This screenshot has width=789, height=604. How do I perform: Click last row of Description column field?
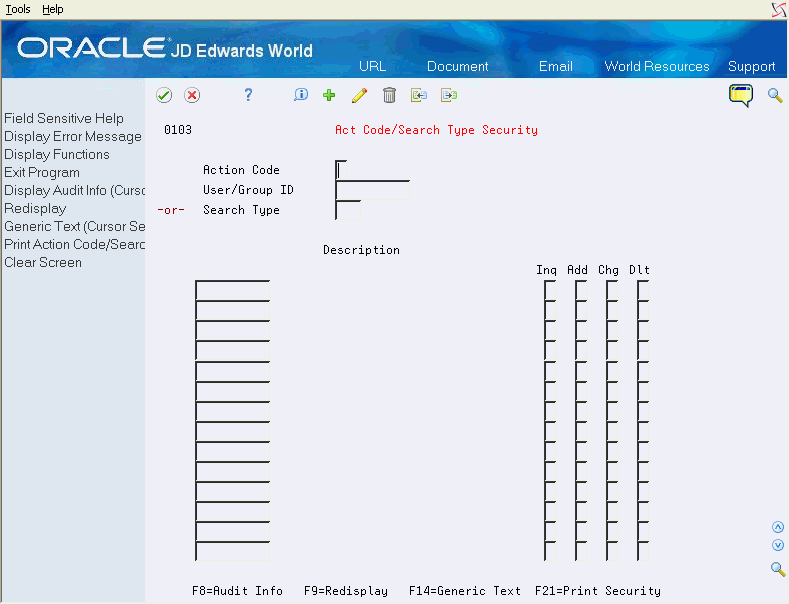[232, 551]
